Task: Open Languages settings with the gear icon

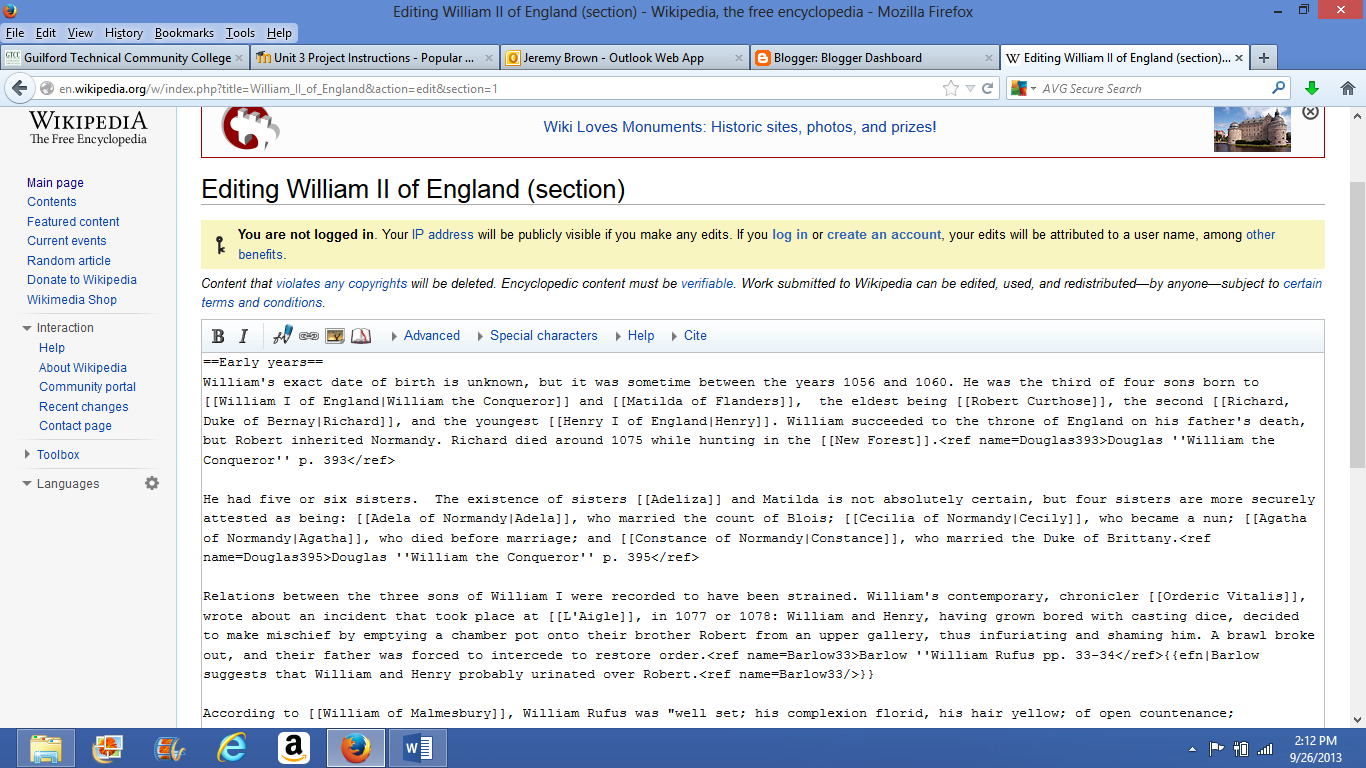Action: tap(151, 483)
